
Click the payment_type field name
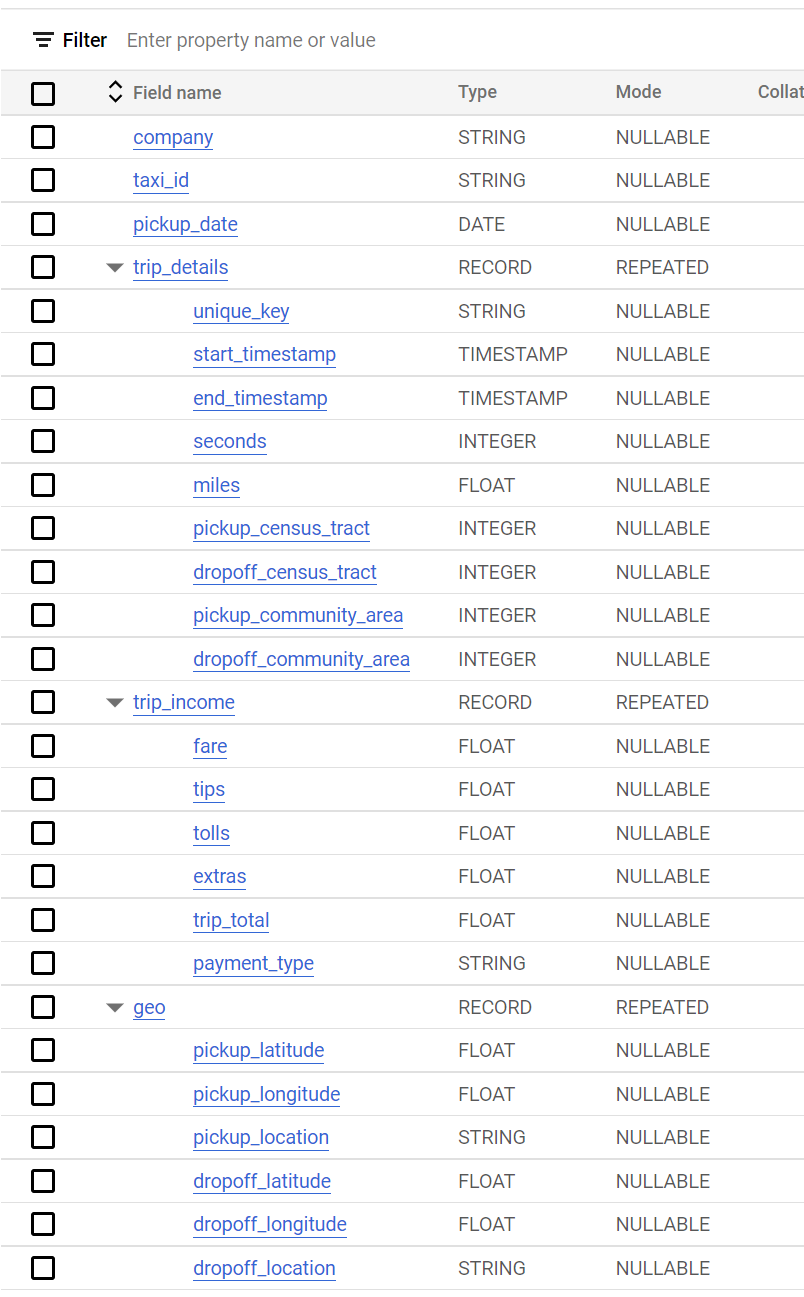pyautogui.click(x=253, y=963)
